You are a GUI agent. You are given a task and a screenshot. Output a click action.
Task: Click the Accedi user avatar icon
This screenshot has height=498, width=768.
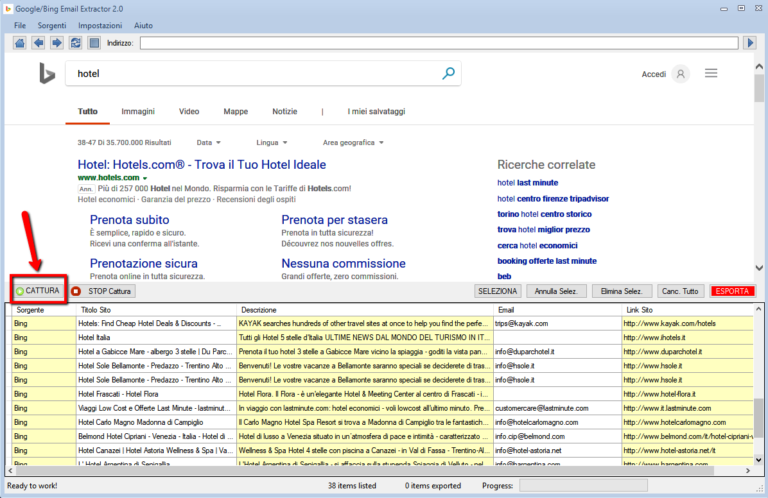(x=681, y=74)
